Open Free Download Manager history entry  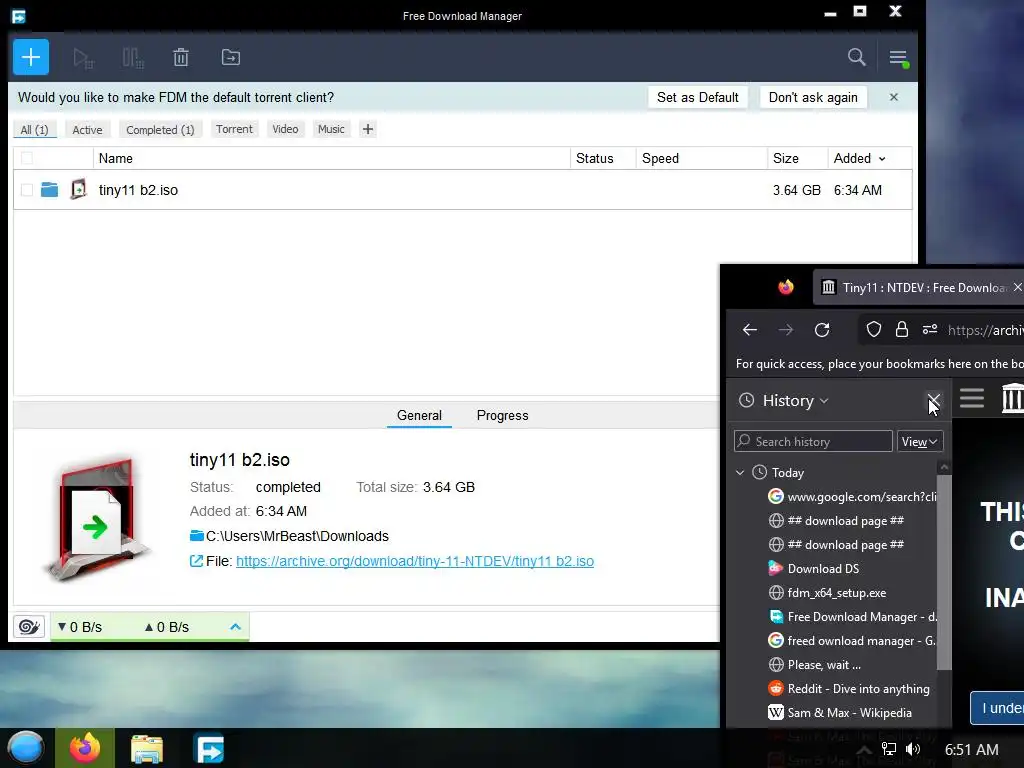pyautogui.click(x=852, y=617)
